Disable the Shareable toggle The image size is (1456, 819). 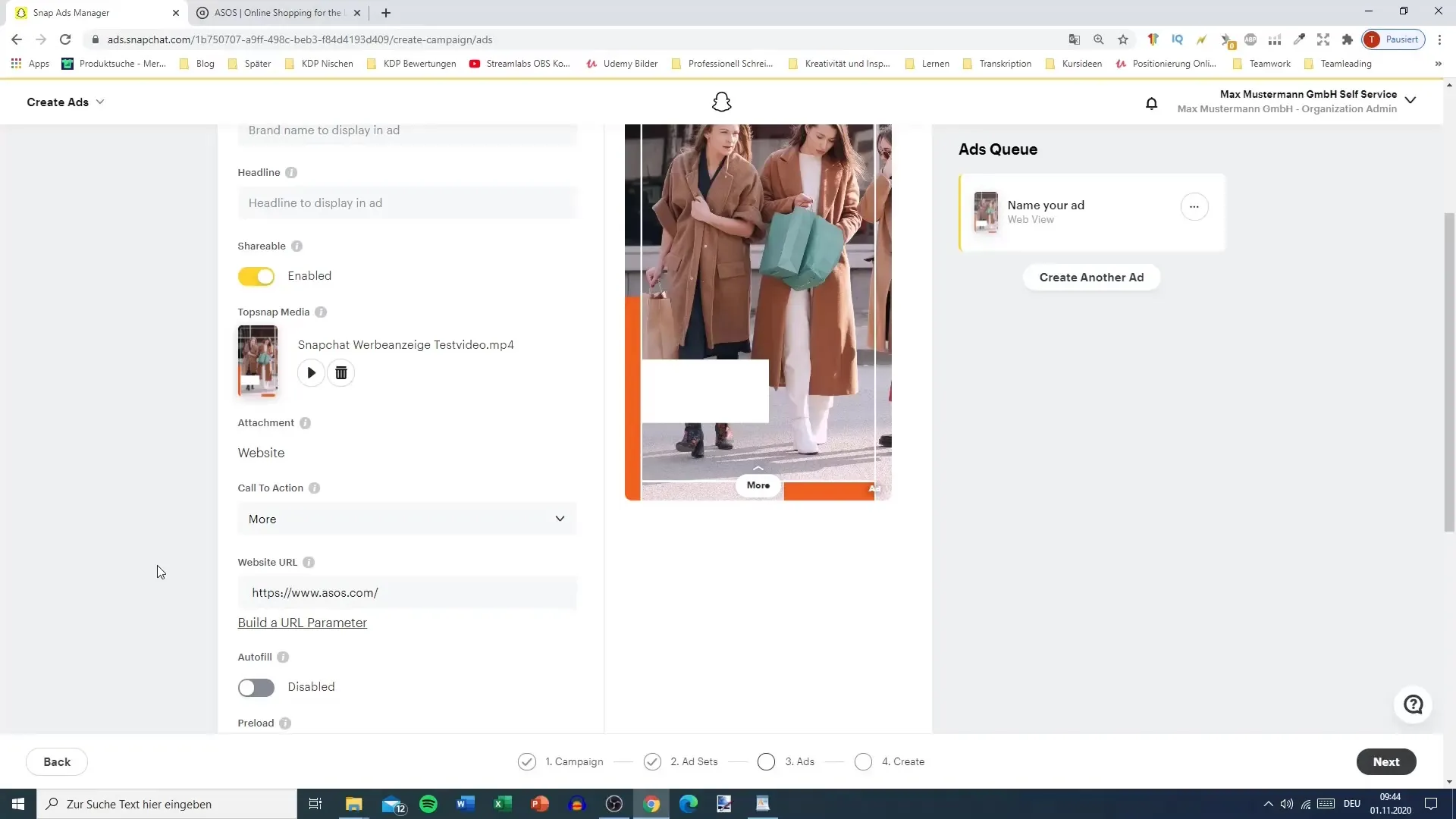256,277
